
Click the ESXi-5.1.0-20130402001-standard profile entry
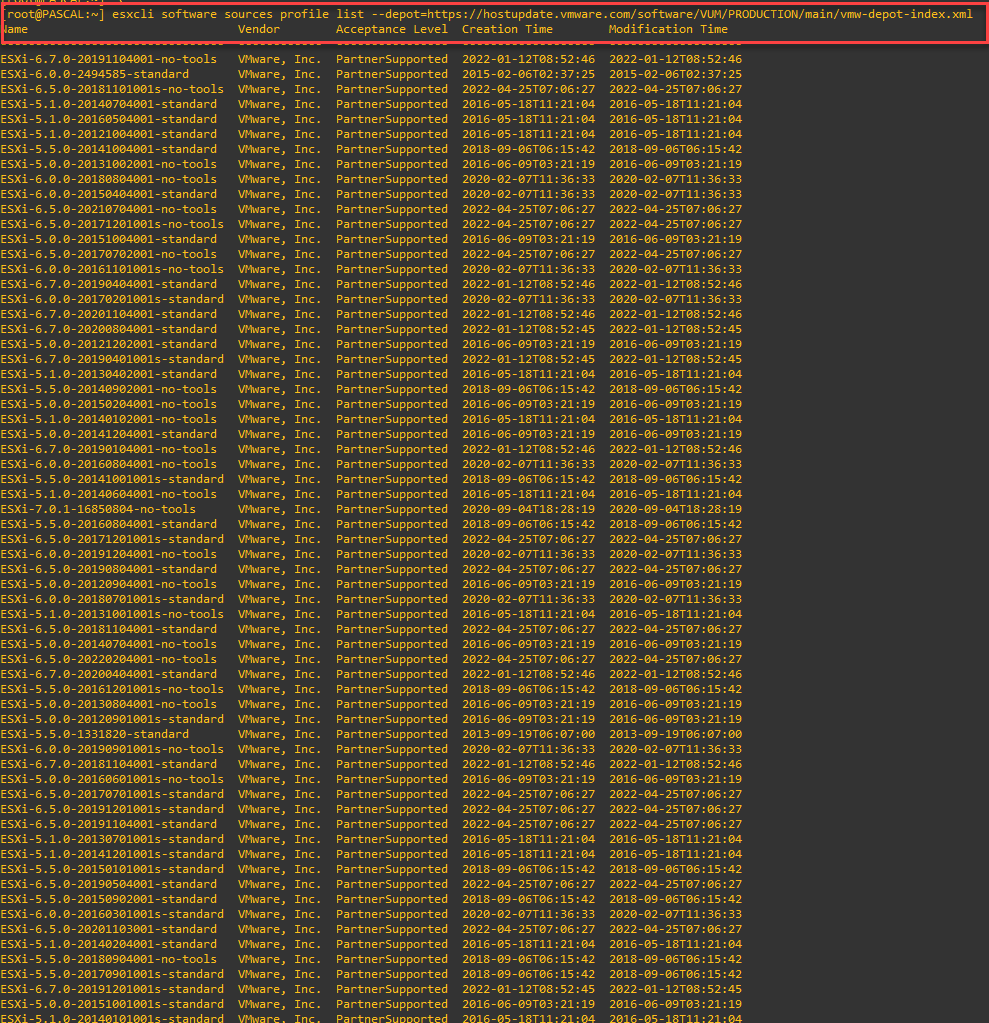[x=108, y=374]
